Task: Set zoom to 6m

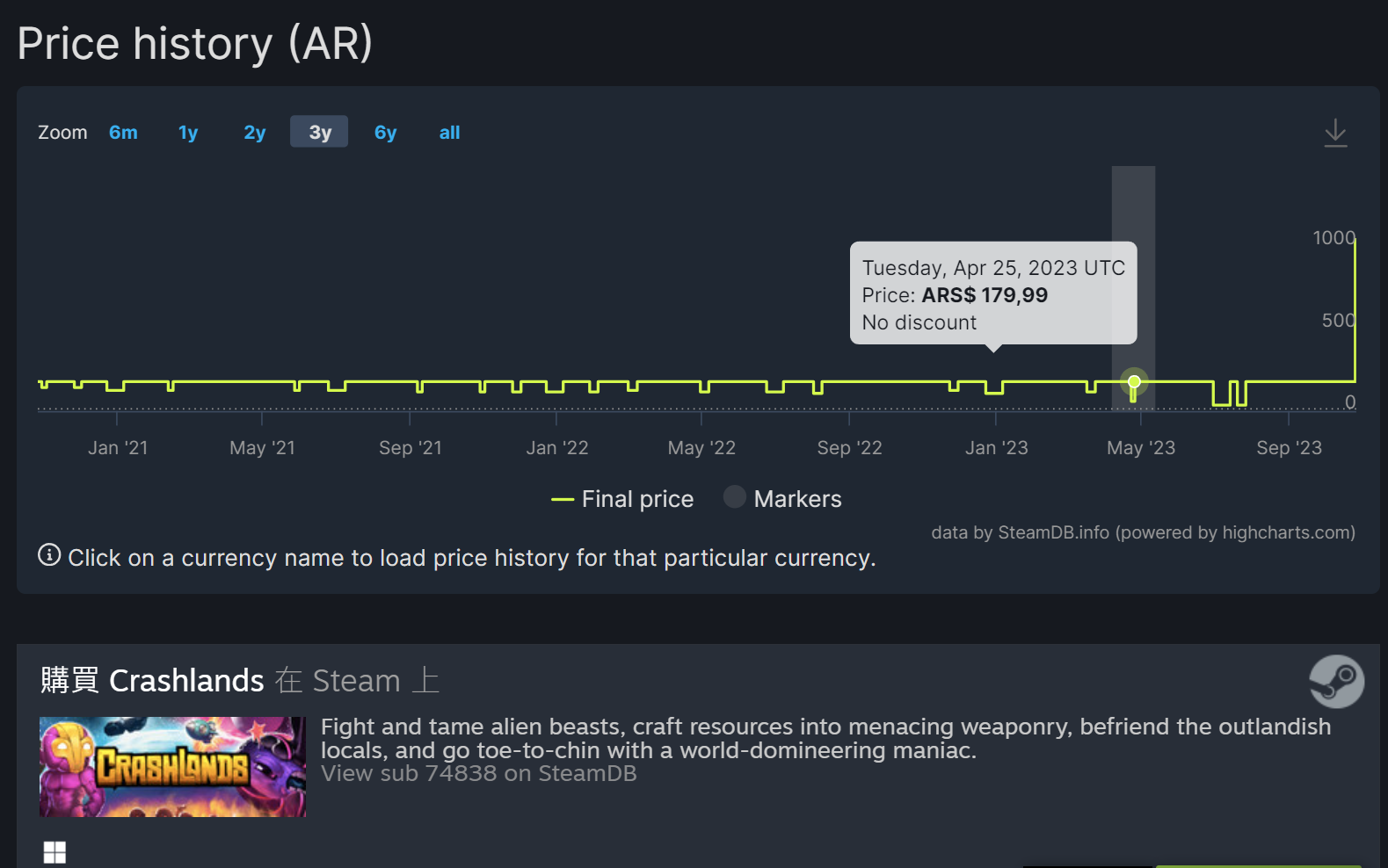Action: click(123, 132)
